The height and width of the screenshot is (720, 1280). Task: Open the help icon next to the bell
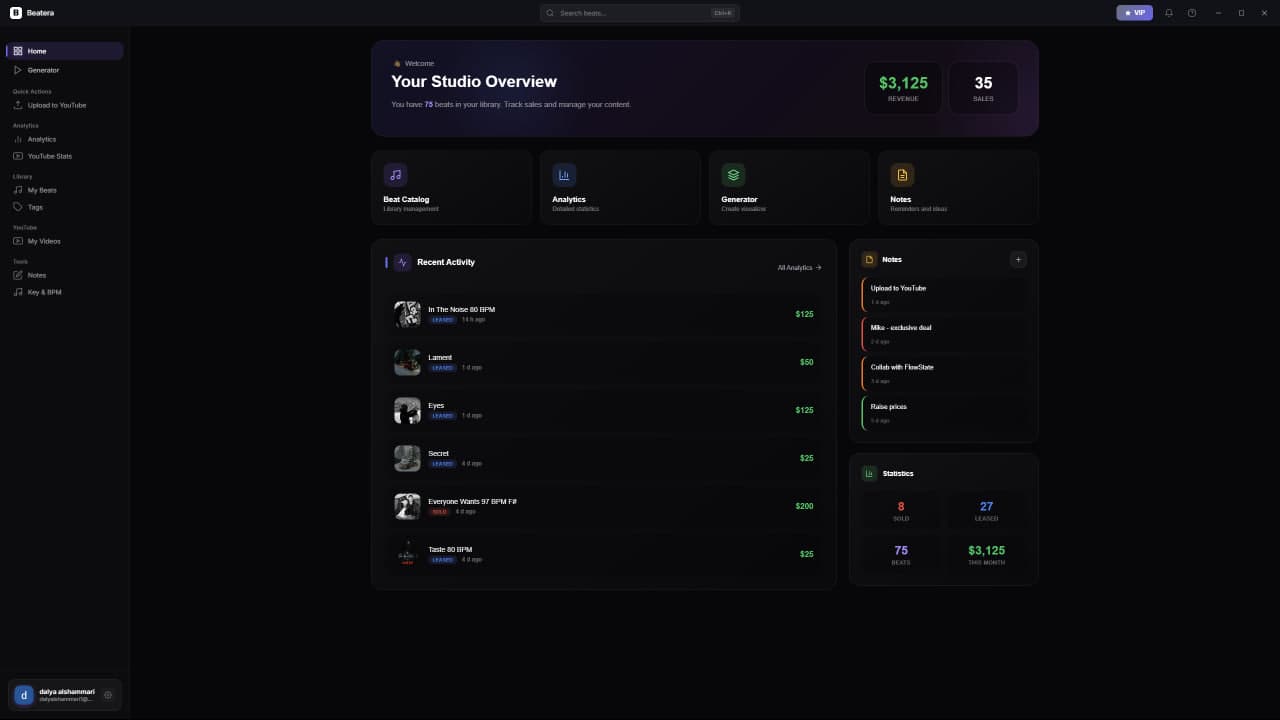click(1191, 13)
